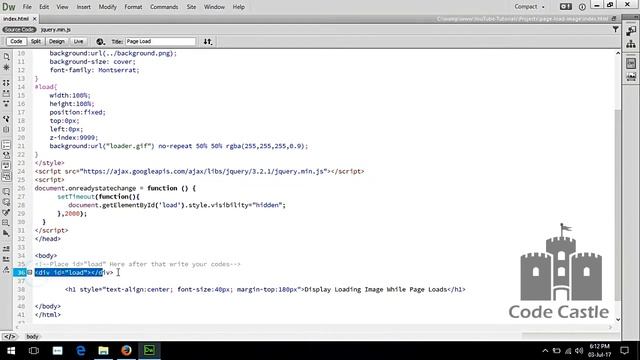Screen dimensions: 640x360
Task: Click the vertical scrollbar up arrow
Action: [618, 53]
